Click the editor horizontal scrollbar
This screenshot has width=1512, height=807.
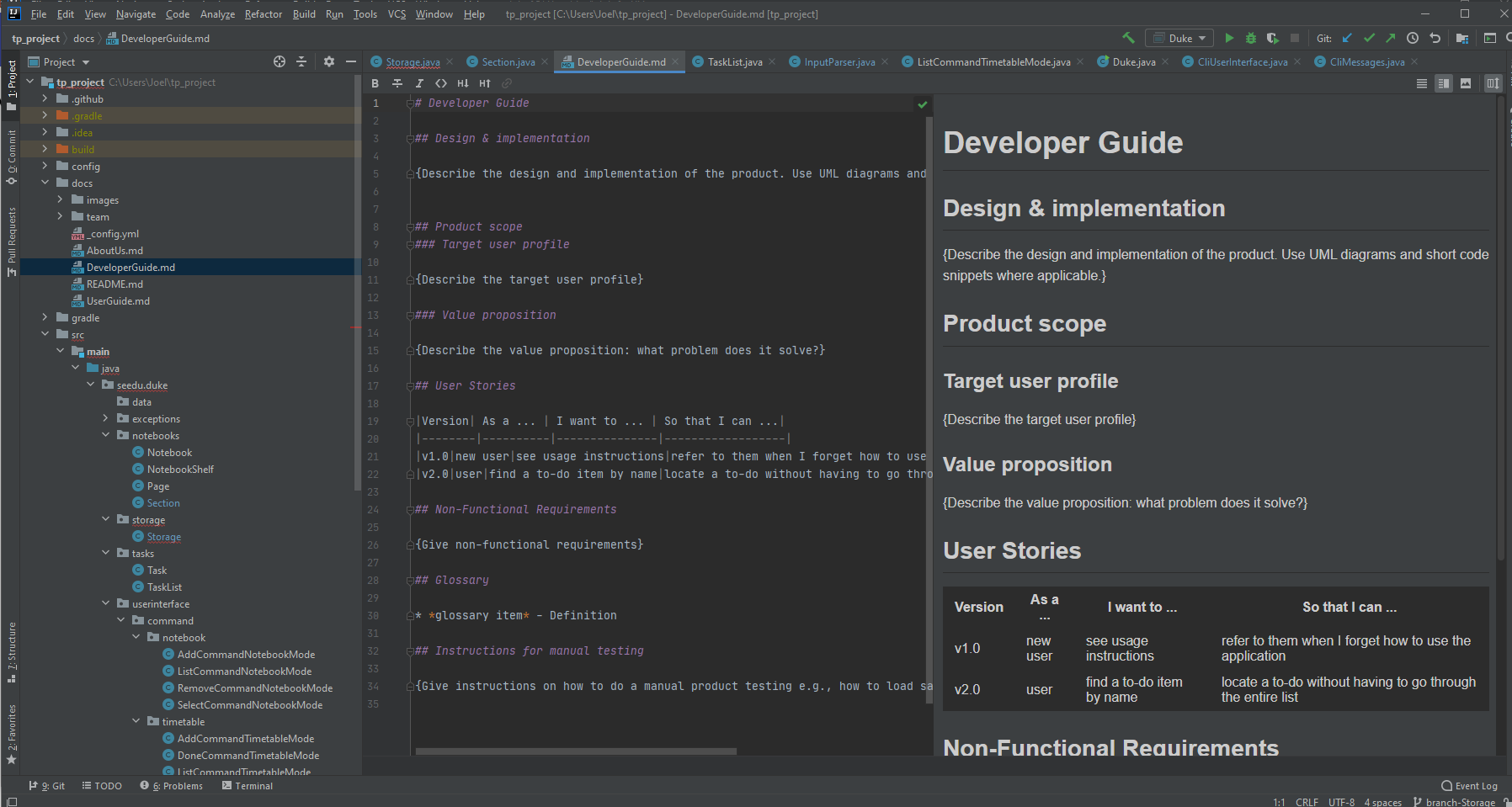click(x=575, y=751)
